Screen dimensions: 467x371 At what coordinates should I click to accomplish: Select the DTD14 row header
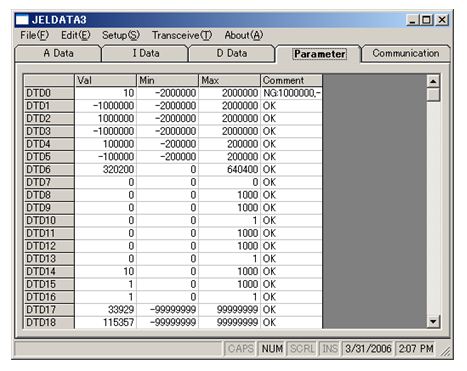(x=49, y=271)
